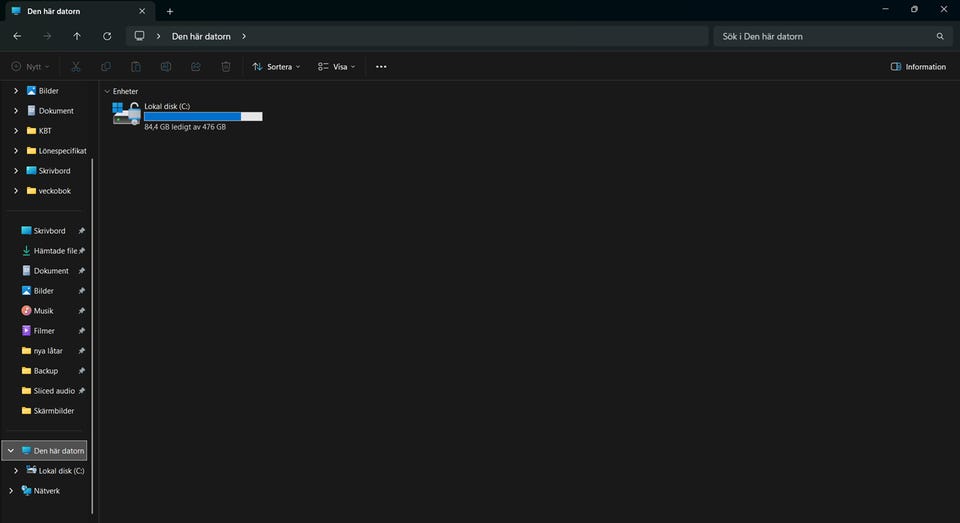
Task: Click chevron before Den här datorn breadcrumb
Action: coord(158,36)
